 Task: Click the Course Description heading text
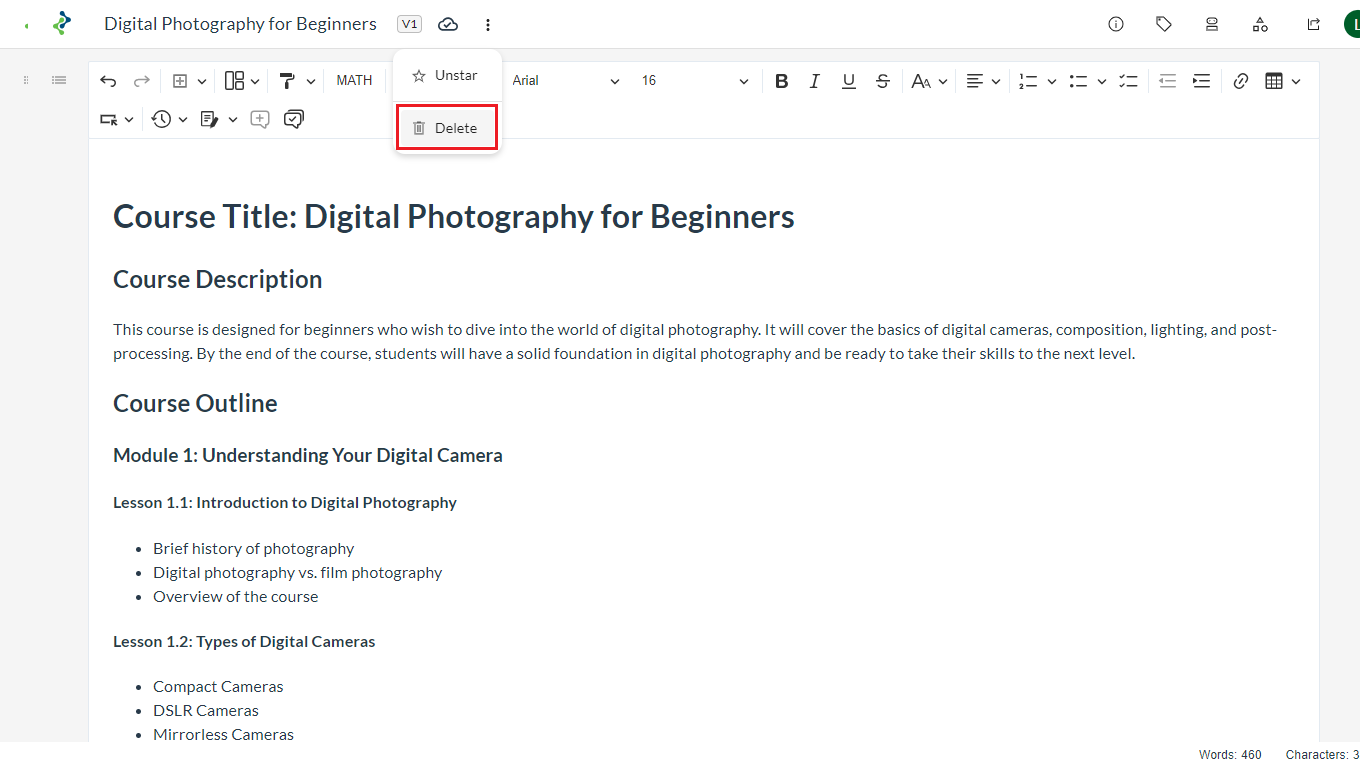[x=217, y=280]
